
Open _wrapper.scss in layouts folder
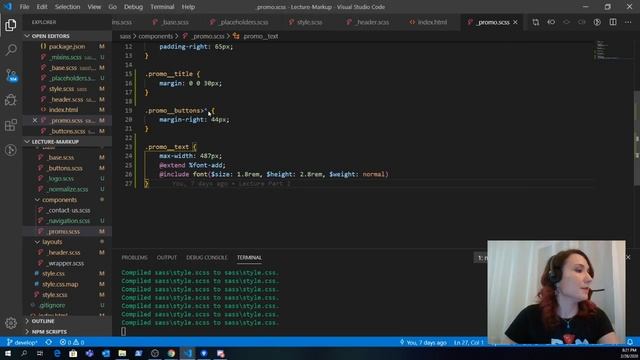click(67, 263)
